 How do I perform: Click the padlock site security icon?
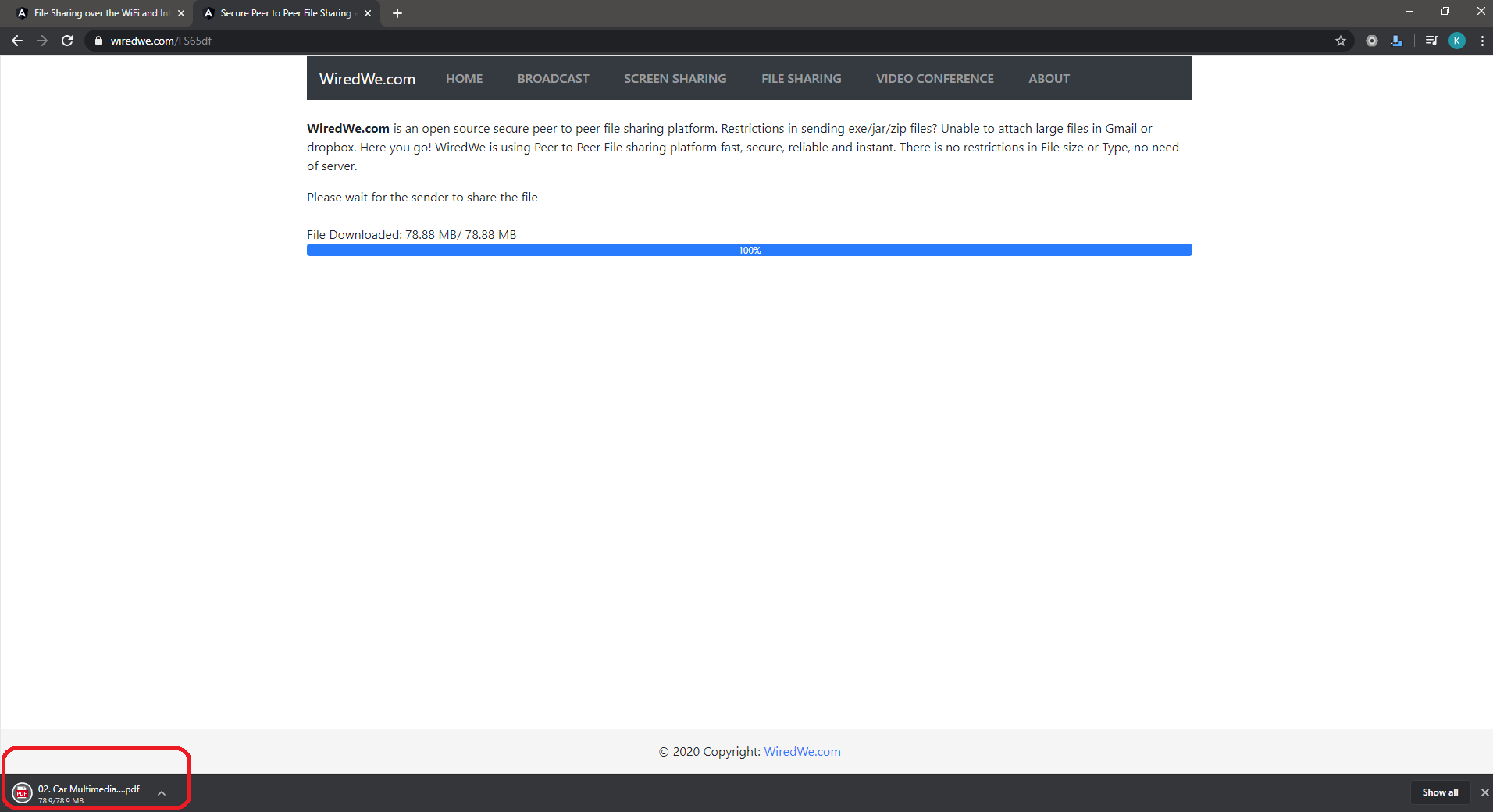pos(98,41)
